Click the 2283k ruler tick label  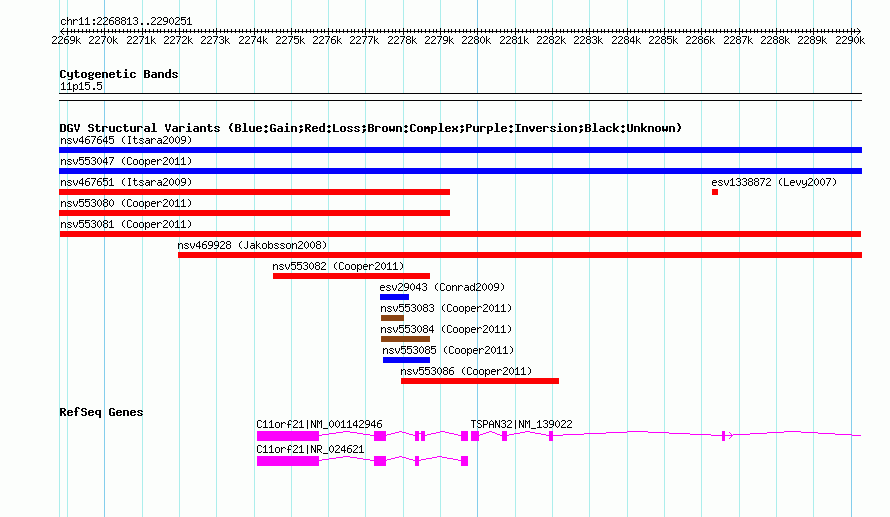click(x=588, y=40)
